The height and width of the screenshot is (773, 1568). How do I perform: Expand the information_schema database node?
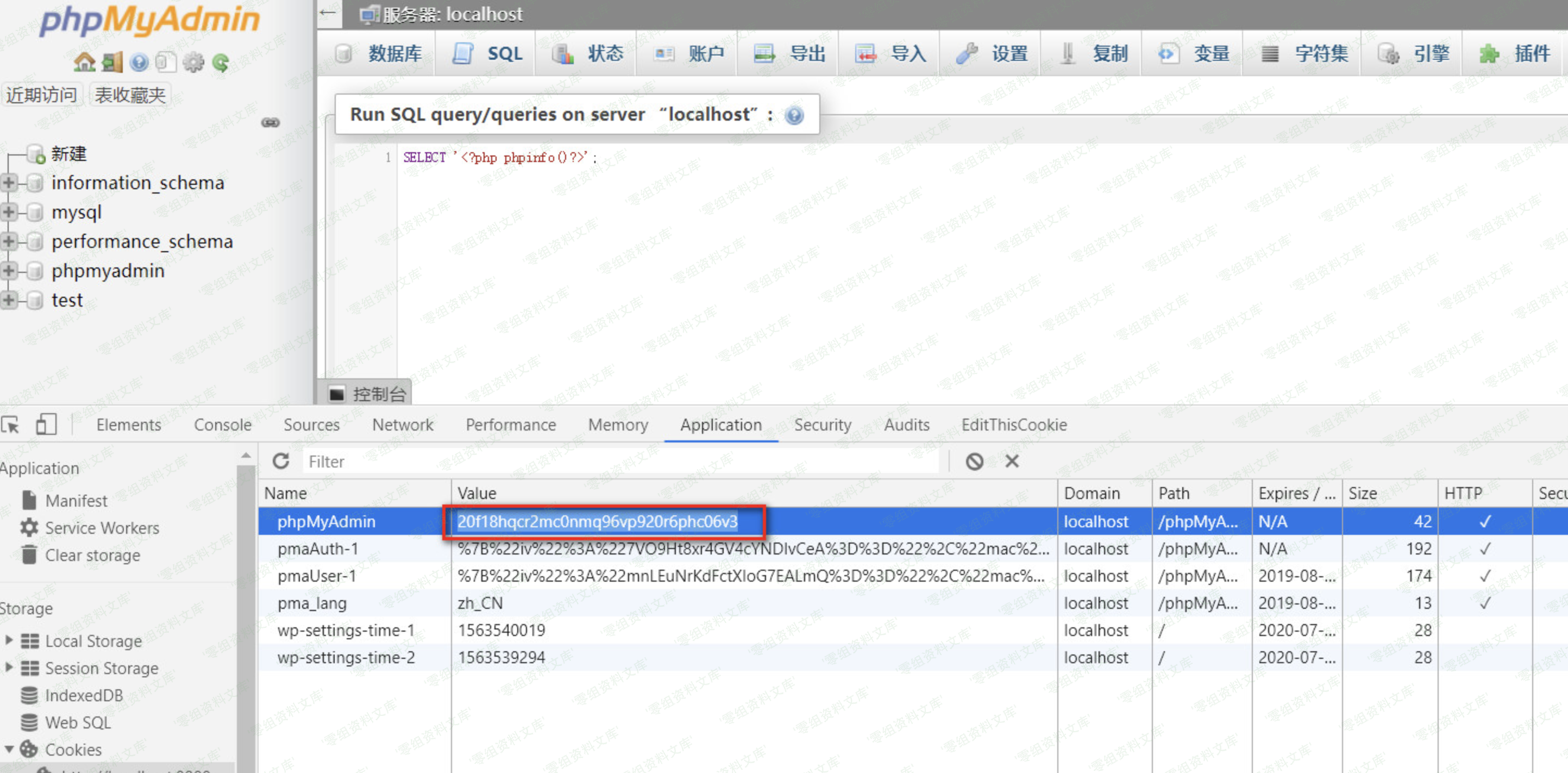point(9,182)
